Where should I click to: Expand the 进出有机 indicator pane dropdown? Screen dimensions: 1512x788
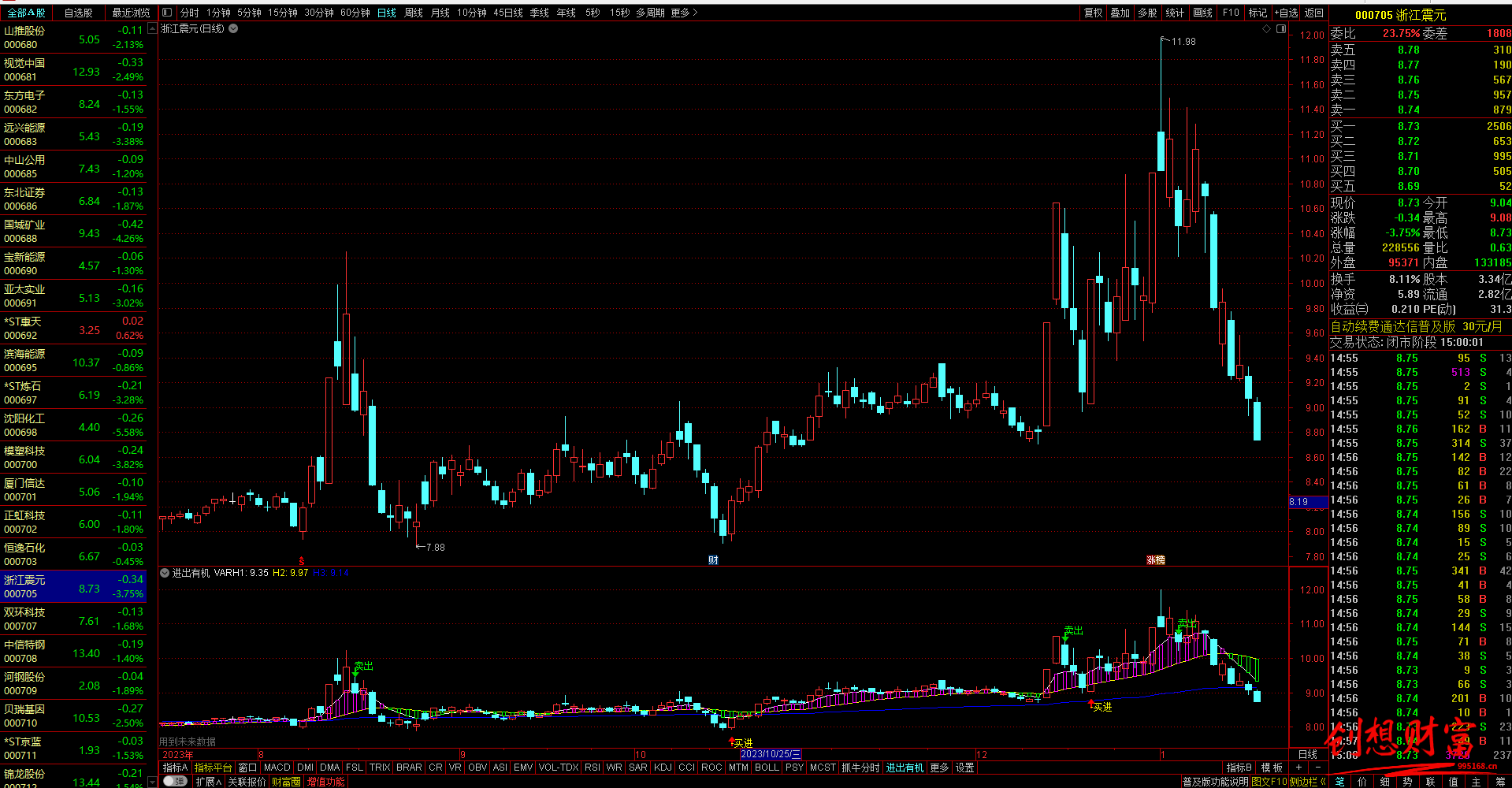click(165, 573)
